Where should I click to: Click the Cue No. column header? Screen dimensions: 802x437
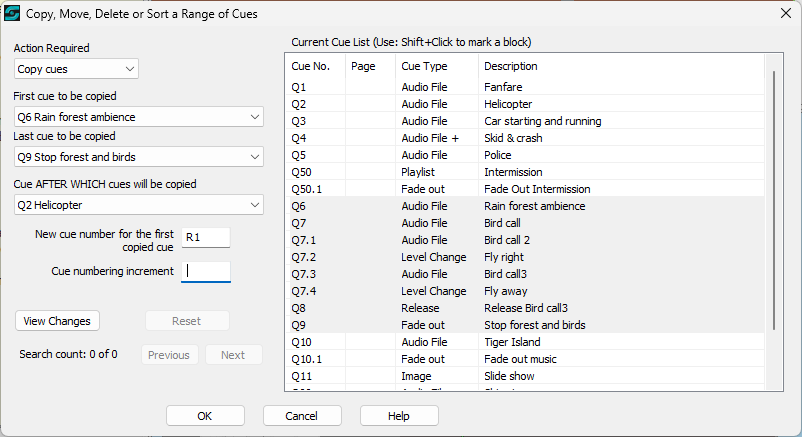(315, 67)
